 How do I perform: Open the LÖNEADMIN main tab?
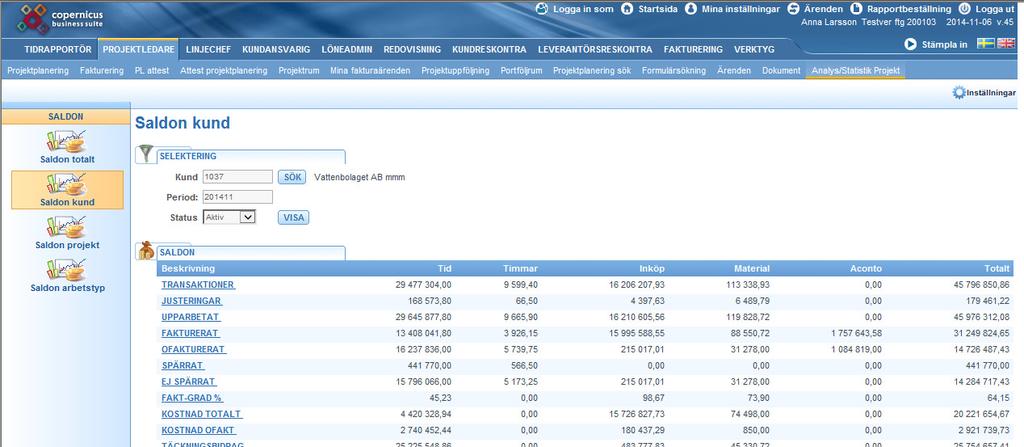click(347, 50)
